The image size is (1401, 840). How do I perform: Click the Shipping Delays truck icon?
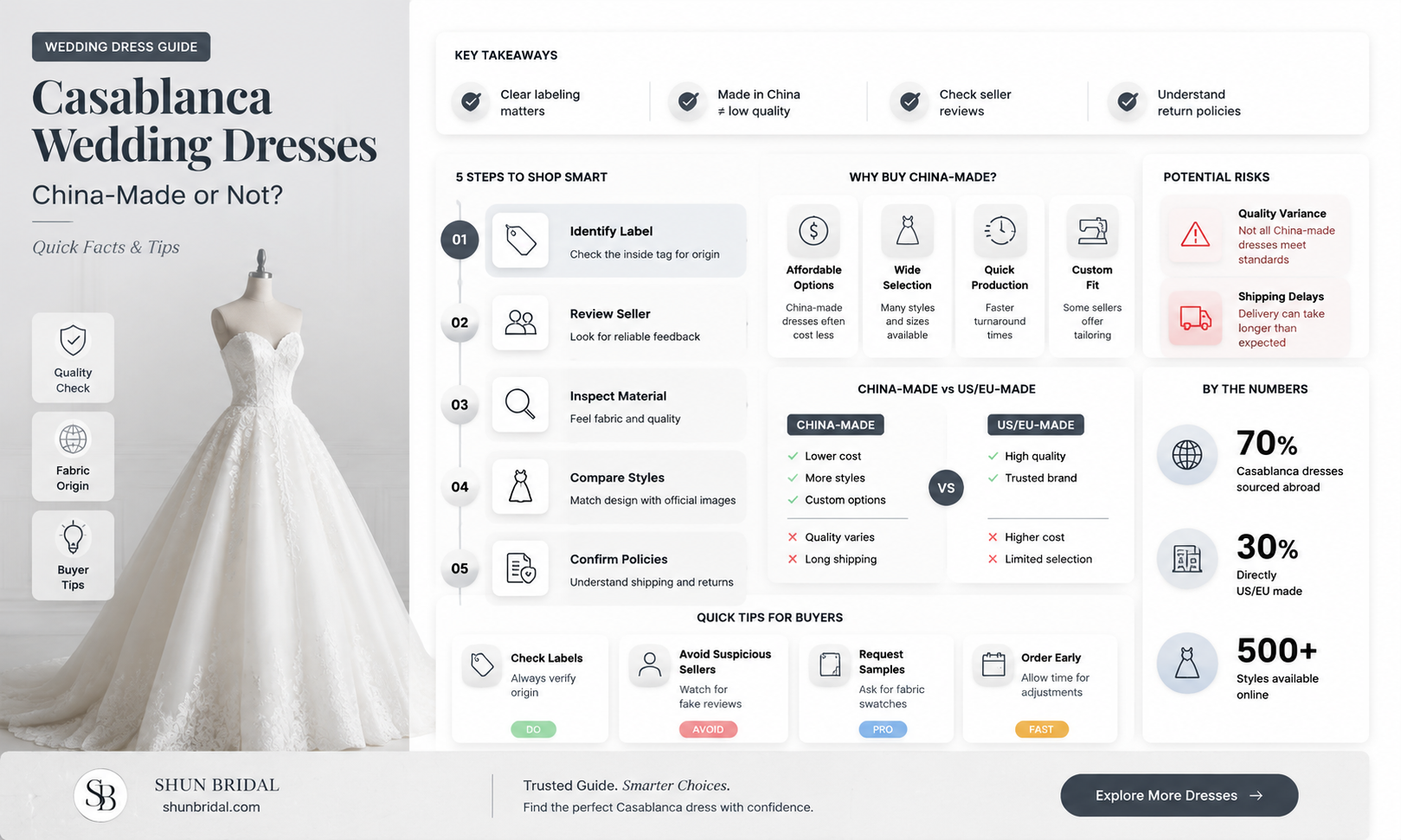coord(1195,318)
